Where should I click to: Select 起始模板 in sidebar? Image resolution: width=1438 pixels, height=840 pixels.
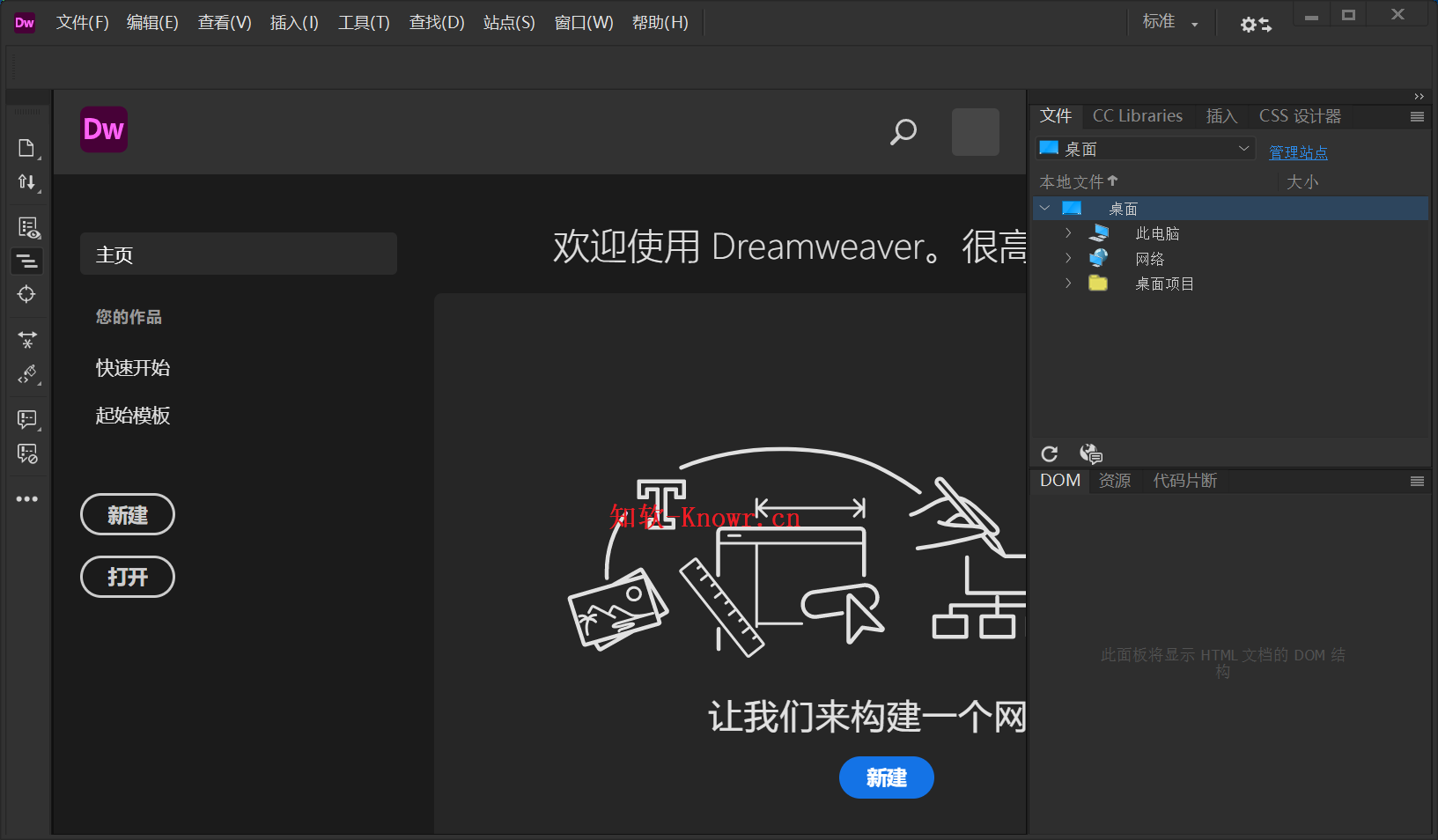click(x=133, y=416)
